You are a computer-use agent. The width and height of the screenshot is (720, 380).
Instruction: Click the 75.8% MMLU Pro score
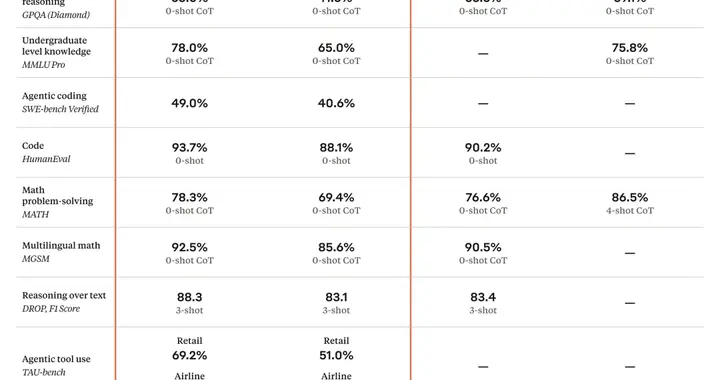pyautogui.click(x=630, y=48)
